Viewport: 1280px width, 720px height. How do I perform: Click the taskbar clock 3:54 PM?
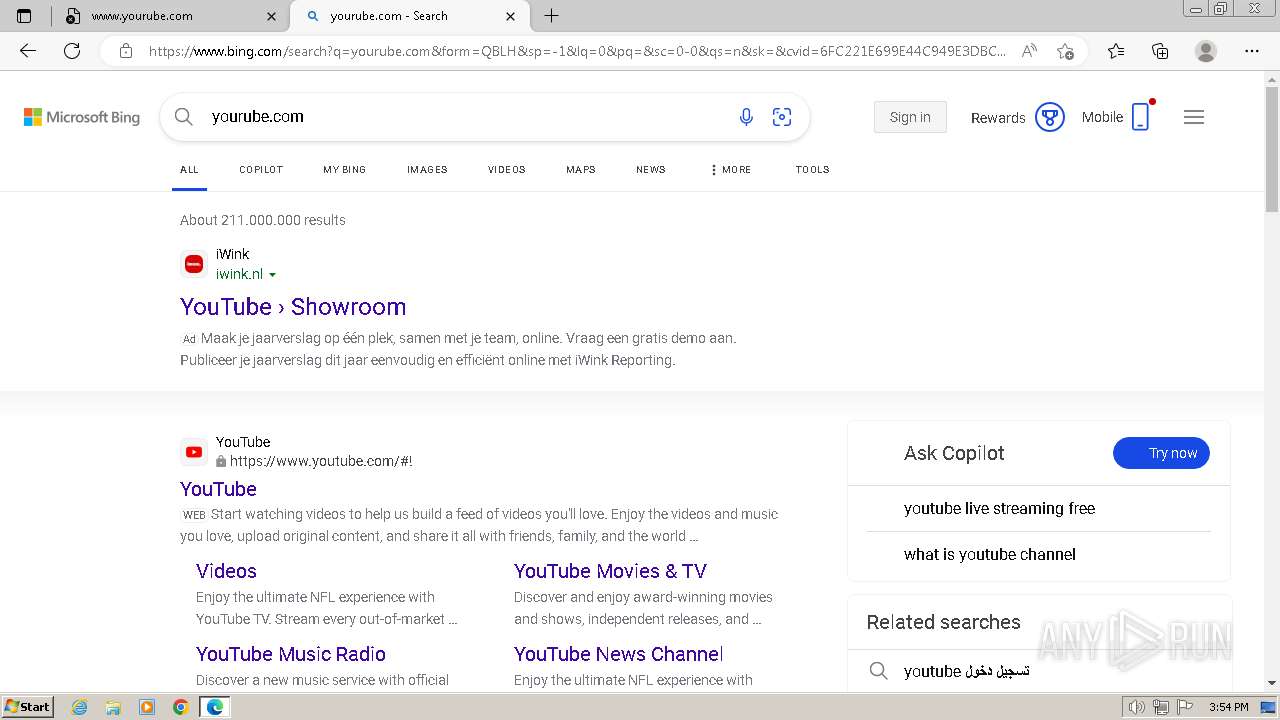click(x=1228, y=707)
